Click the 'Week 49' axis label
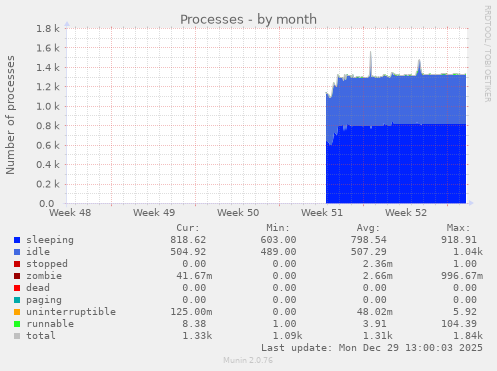This screenshot has width=497, height=371. (x=154, y=213)
